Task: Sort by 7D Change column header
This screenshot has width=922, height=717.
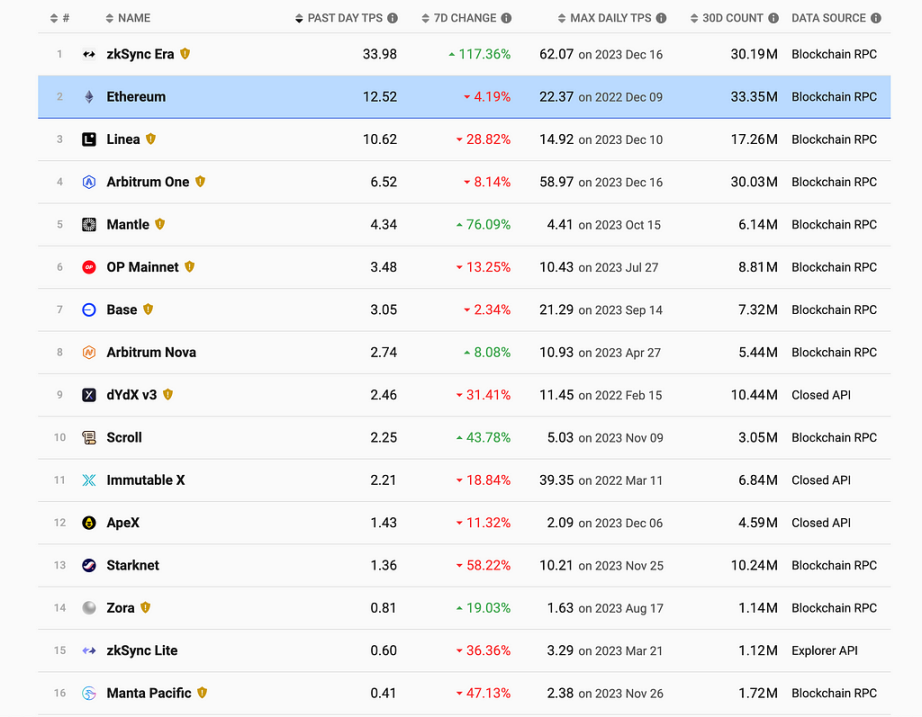Action: 464,18
